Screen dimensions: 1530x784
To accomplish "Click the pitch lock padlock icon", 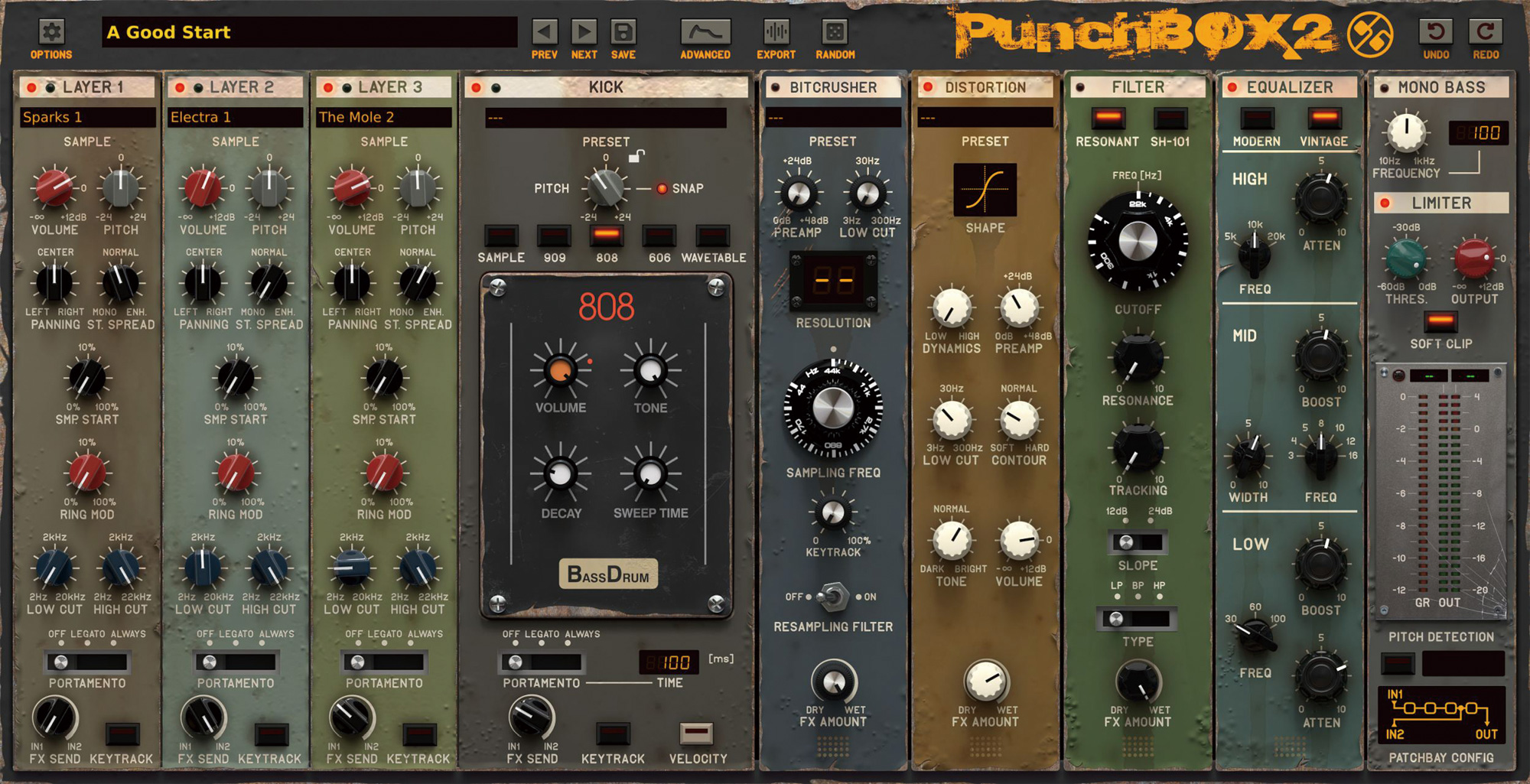I will [x=636, y=157].
